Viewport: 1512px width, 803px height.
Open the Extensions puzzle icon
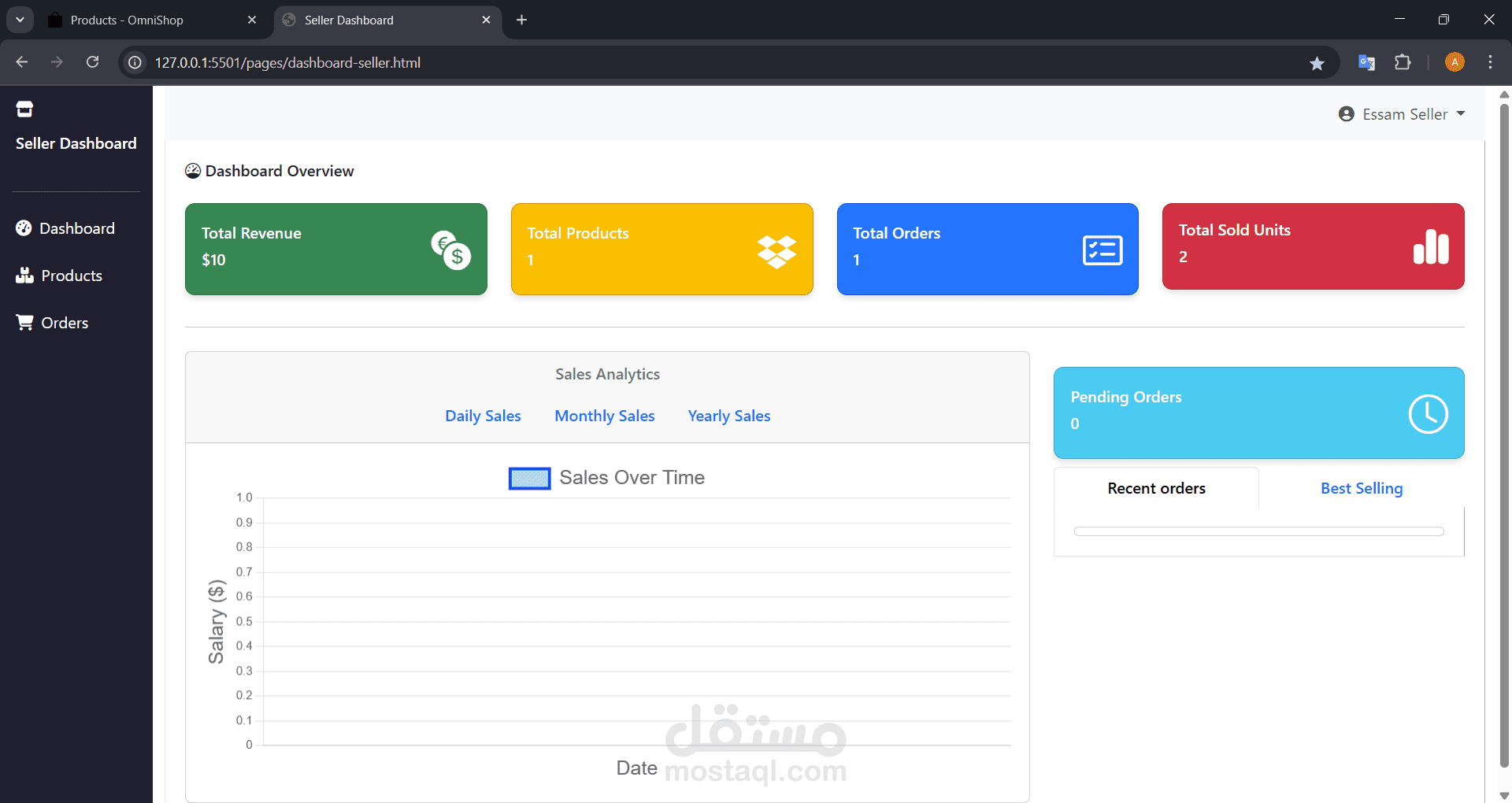1403,62
